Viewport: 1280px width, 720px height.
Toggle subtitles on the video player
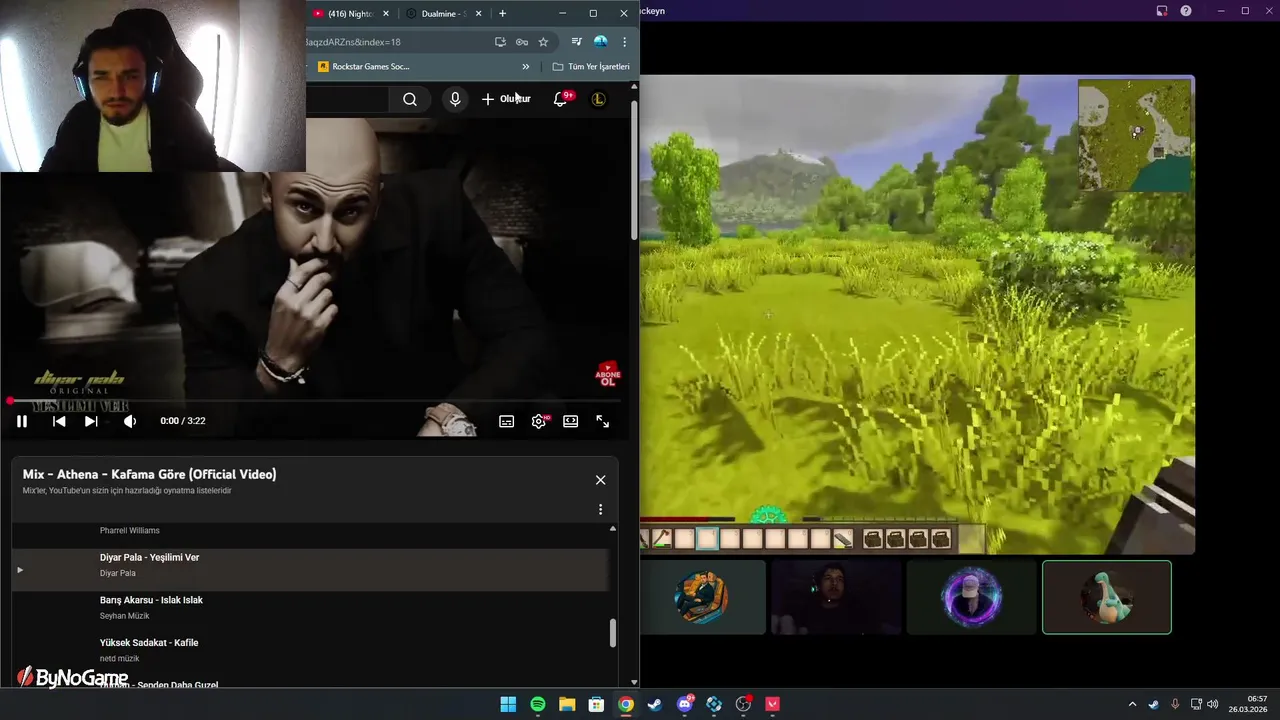(x=507, y=421)
